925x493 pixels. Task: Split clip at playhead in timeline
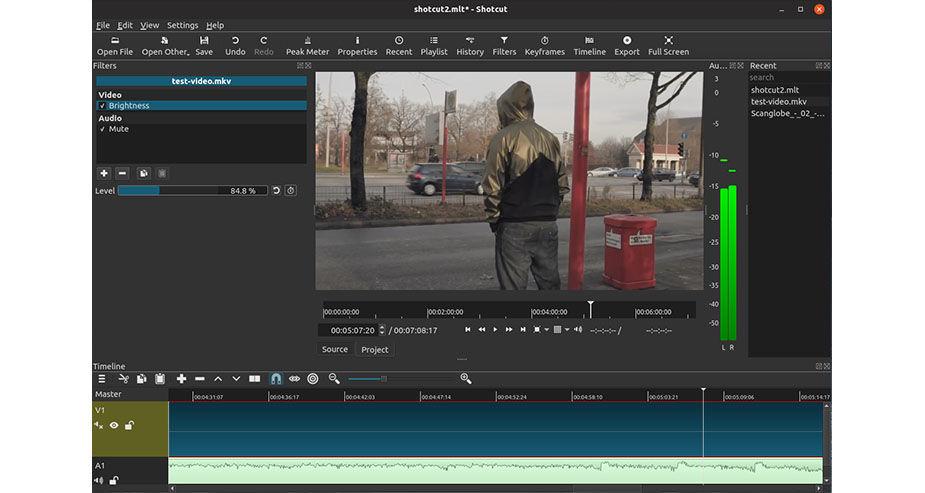click(x=255, y=379)
